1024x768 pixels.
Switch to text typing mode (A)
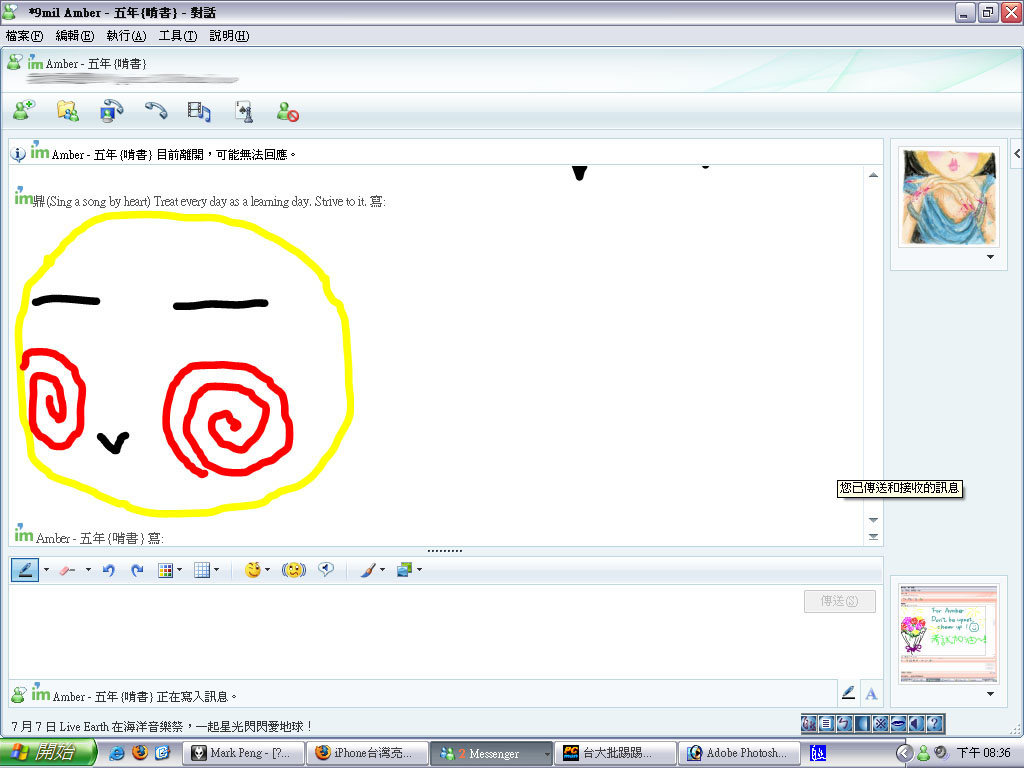pyautogui.click(x=871, y=694)
